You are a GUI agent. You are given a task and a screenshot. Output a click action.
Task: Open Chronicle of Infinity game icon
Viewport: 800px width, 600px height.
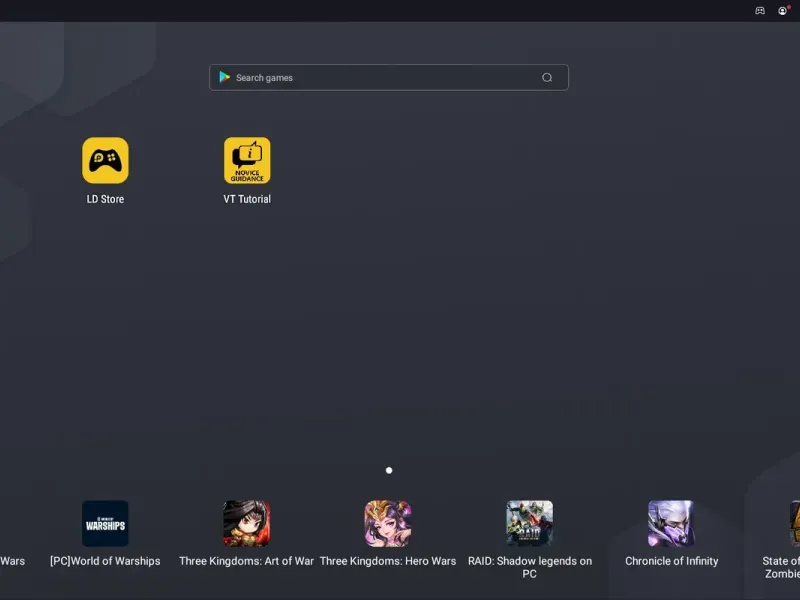coord(671,523)
